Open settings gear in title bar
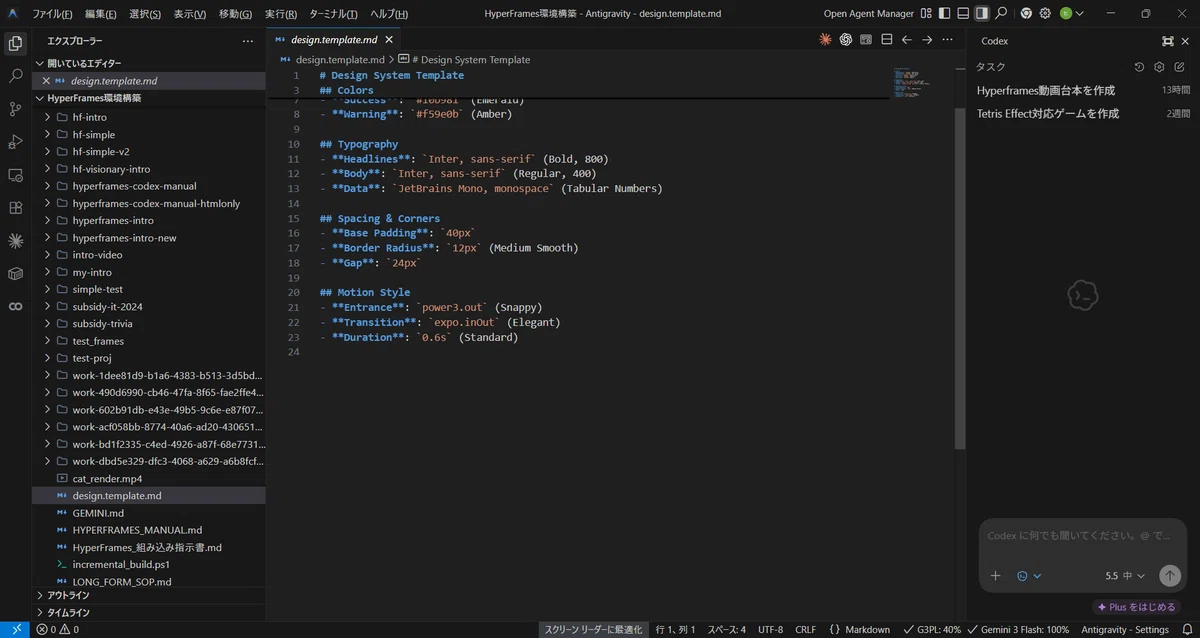This screenshot has height=638, width=1200. [1045, 13]
